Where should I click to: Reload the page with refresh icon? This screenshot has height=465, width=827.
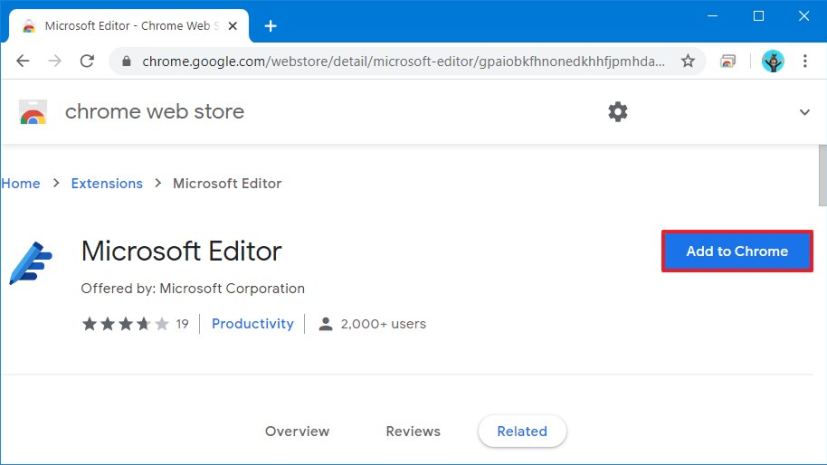click(87, 61)
